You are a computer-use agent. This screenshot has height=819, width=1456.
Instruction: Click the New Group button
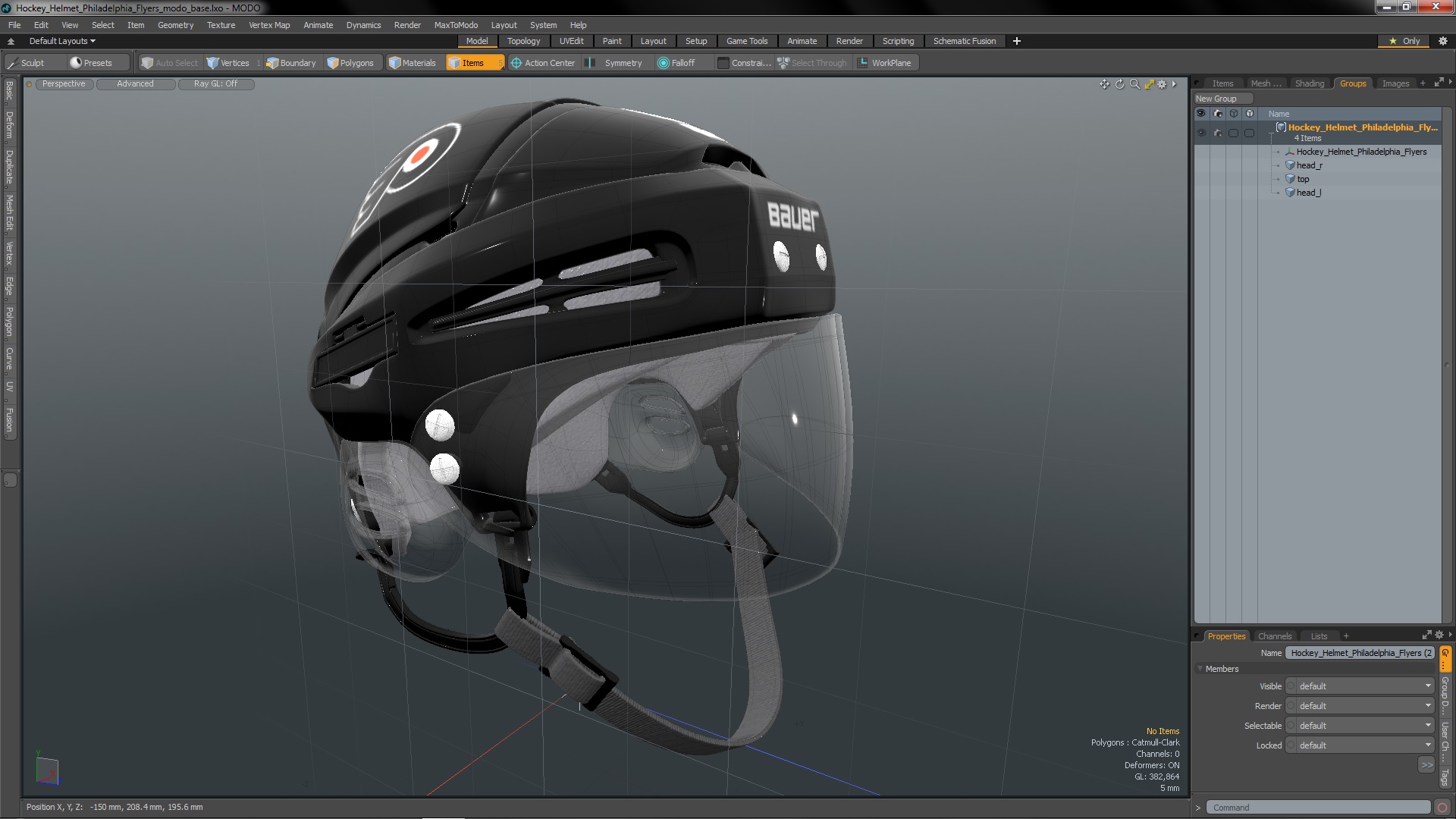pos(1222,99)
